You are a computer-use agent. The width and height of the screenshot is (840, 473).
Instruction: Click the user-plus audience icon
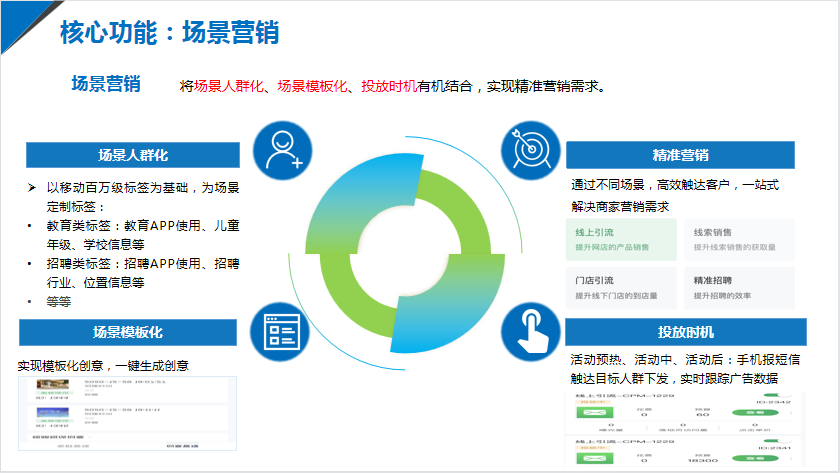click(x=284, y=150)
